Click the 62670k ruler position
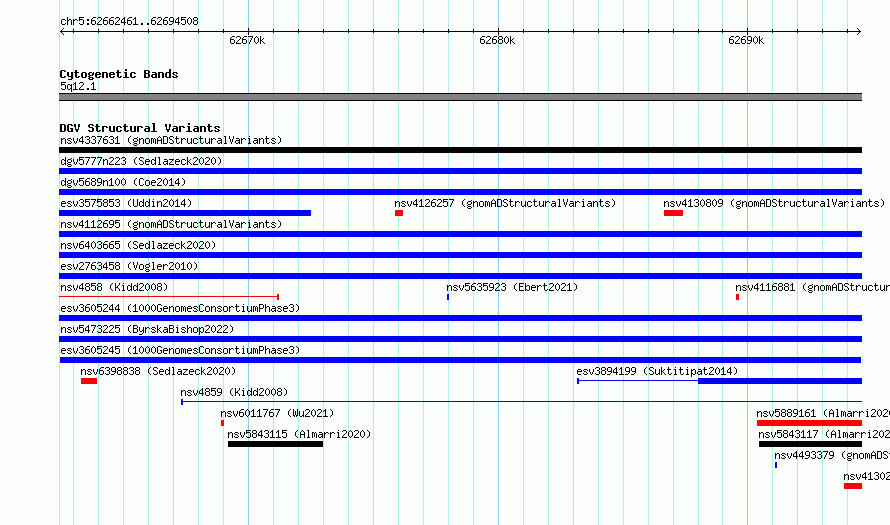 click(x=247, y=40)
